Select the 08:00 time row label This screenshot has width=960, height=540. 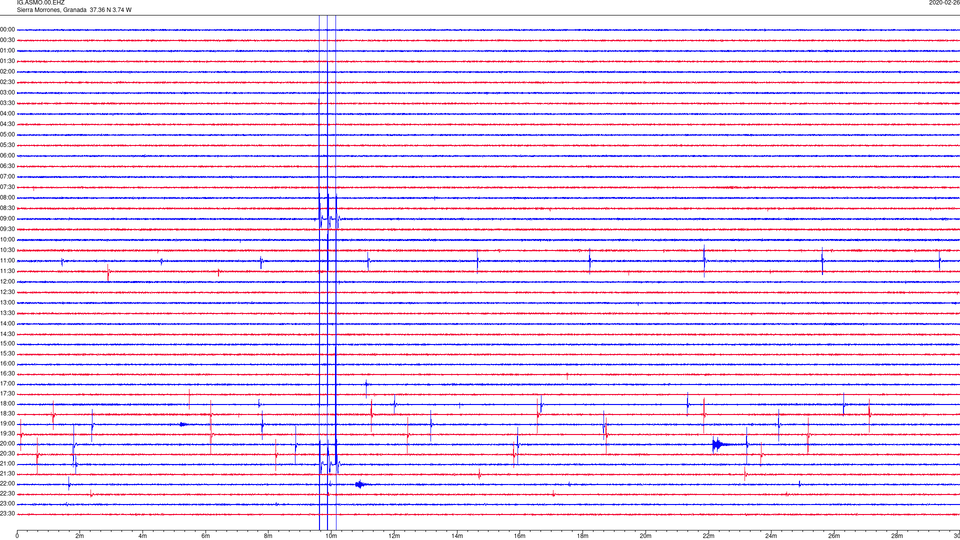coord(7,198)
